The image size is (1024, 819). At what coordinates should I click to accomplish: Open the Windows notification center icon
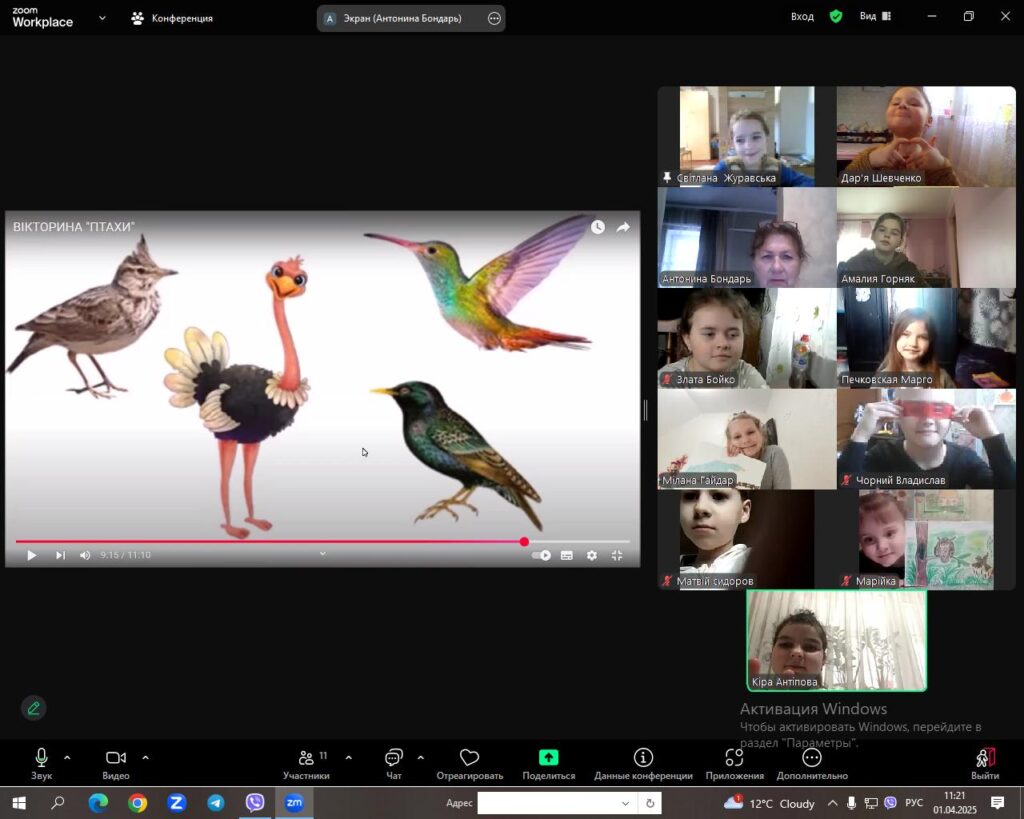pos(997,803)
